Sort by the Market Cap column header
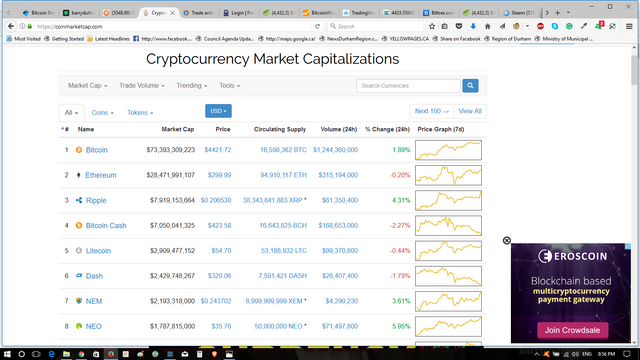The image size is (640, 360). [x=178, y=129]
